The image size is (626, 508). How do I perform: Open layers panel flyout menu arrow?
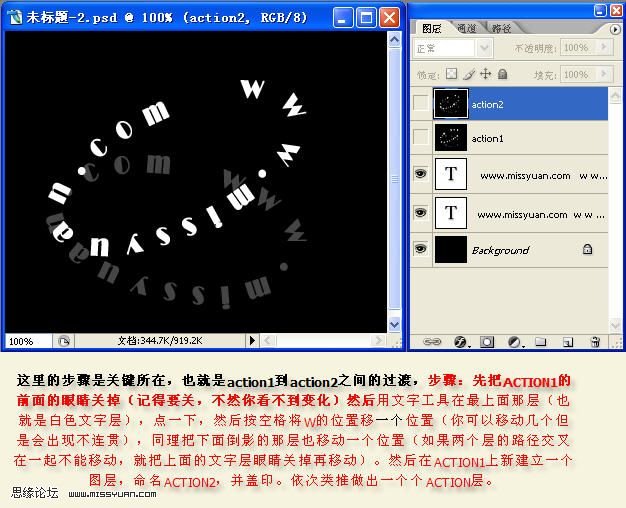coord(615,29)
